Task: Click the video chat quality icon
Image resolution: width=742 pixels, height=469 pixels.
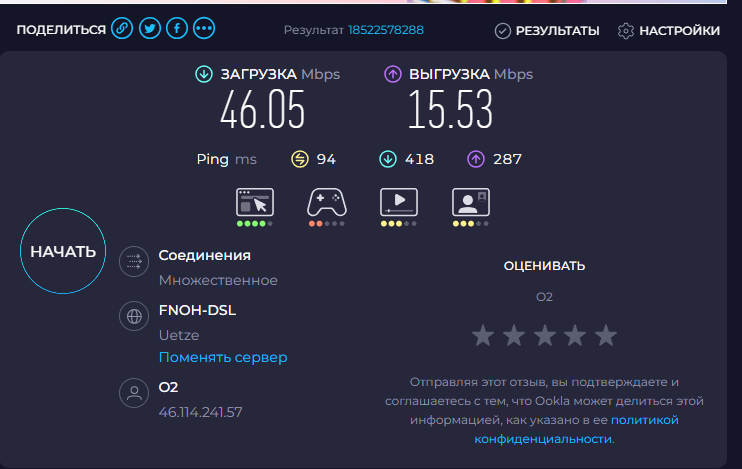Action: pos(470,203)
